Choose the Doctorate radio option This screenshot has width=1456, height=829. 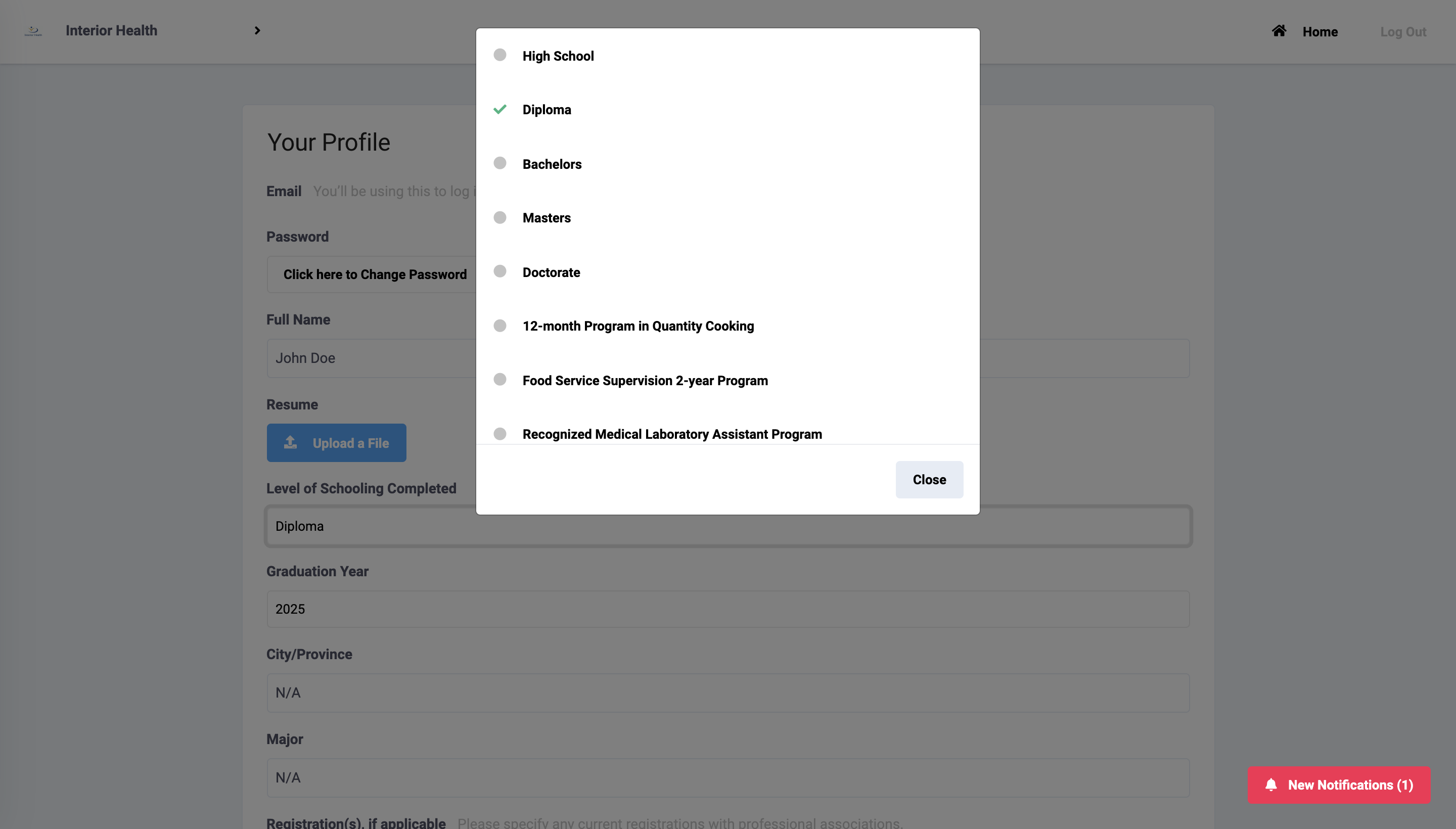pyautogui.click(x=500, y=271)
